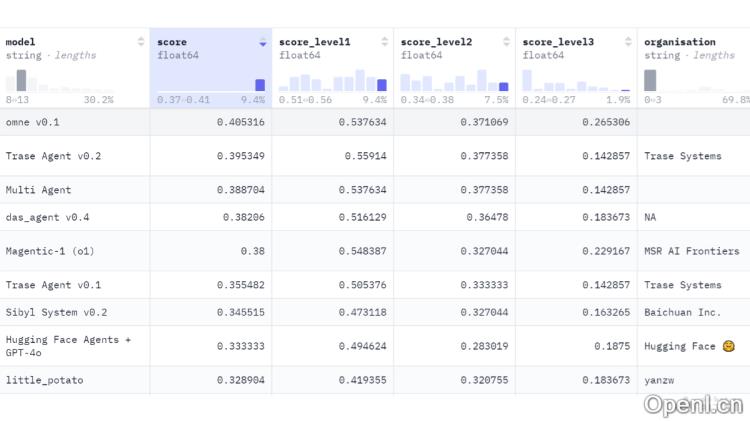This screenshot has height=421, width=750.
Task: Select highlighted bar in score_level2 histogram
Action: coord(503,87)
